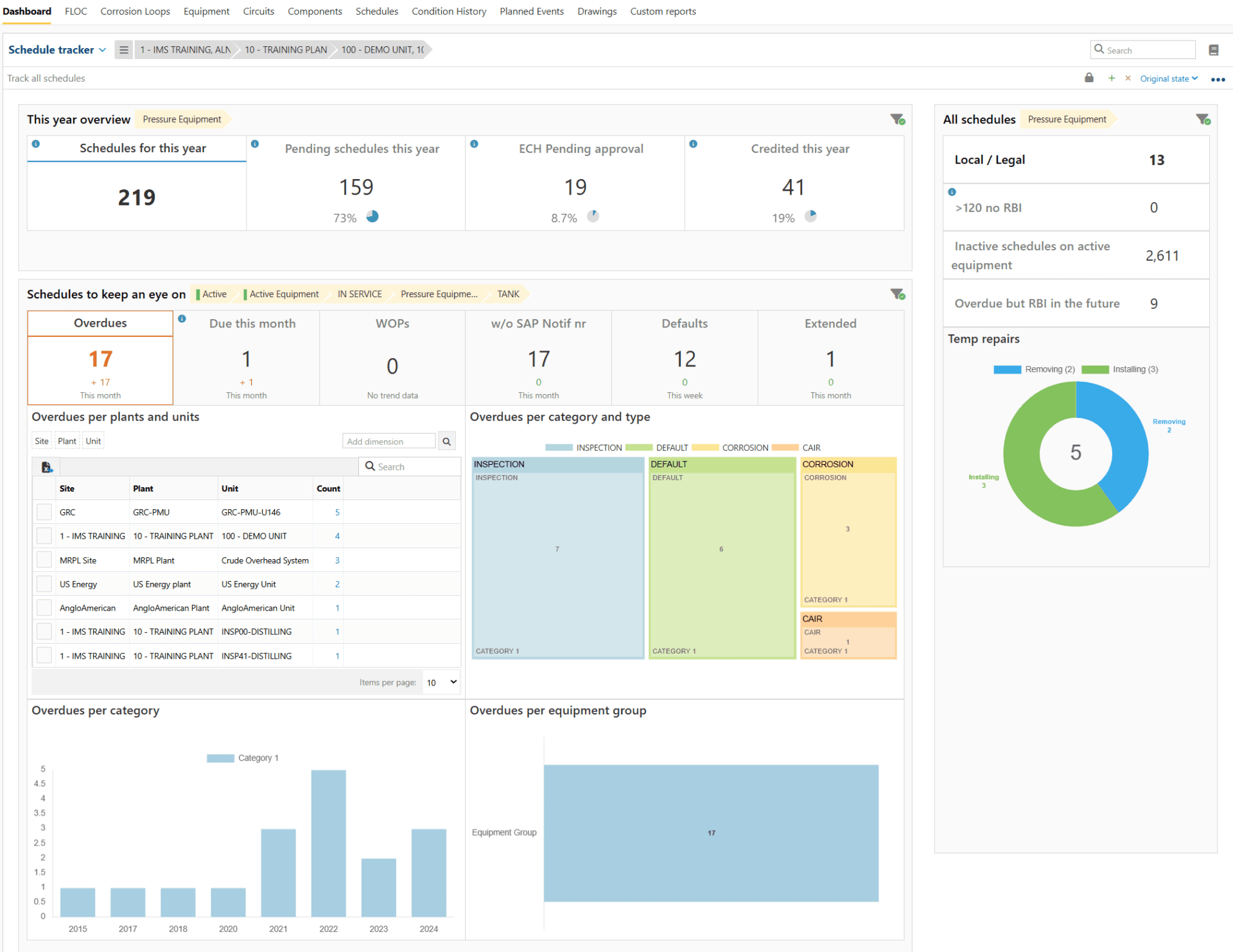Check the US Energy Unit row checkbox
This screenshot has width=1233, height=952.
point(43,584)
